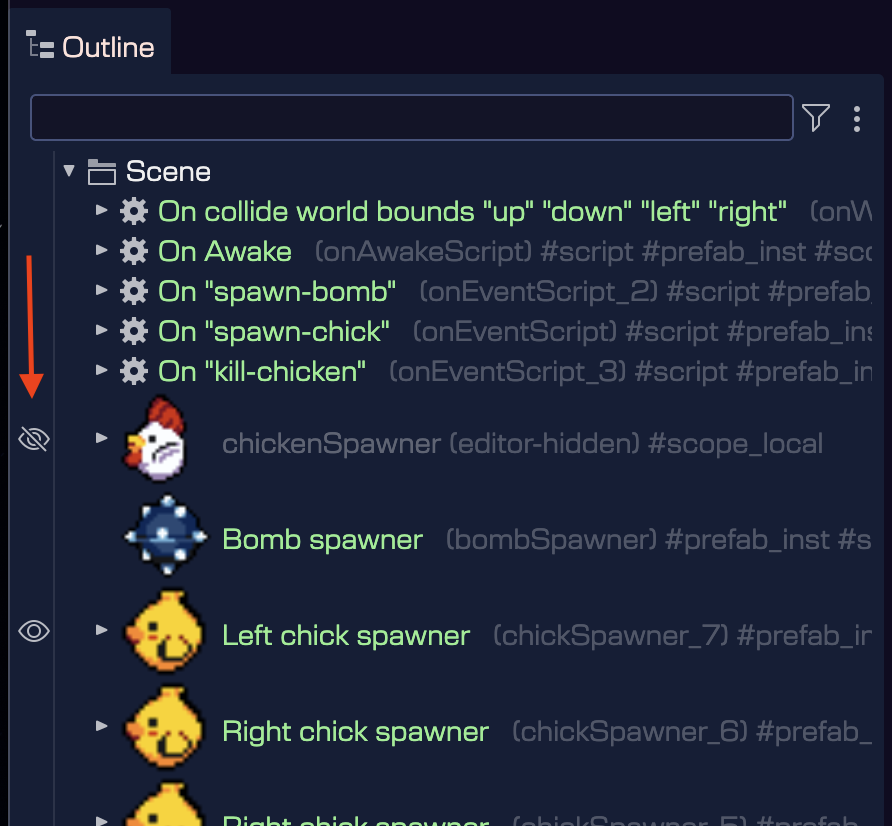Click the Scene folder icon
892x826 pixels.
coord(101,172)
